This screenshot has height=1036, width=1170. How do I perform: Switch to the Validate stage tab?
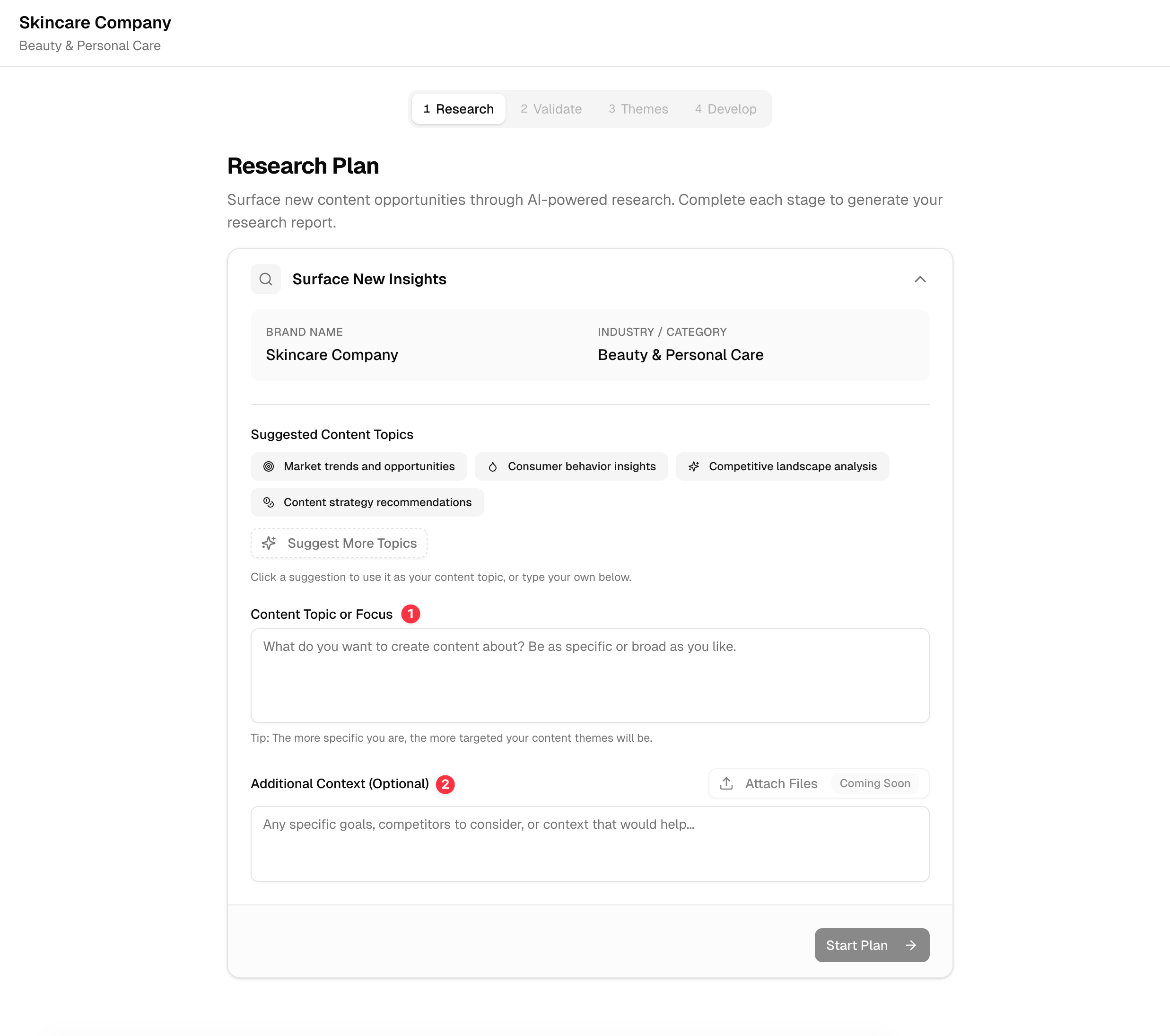(x=550, y=109)
